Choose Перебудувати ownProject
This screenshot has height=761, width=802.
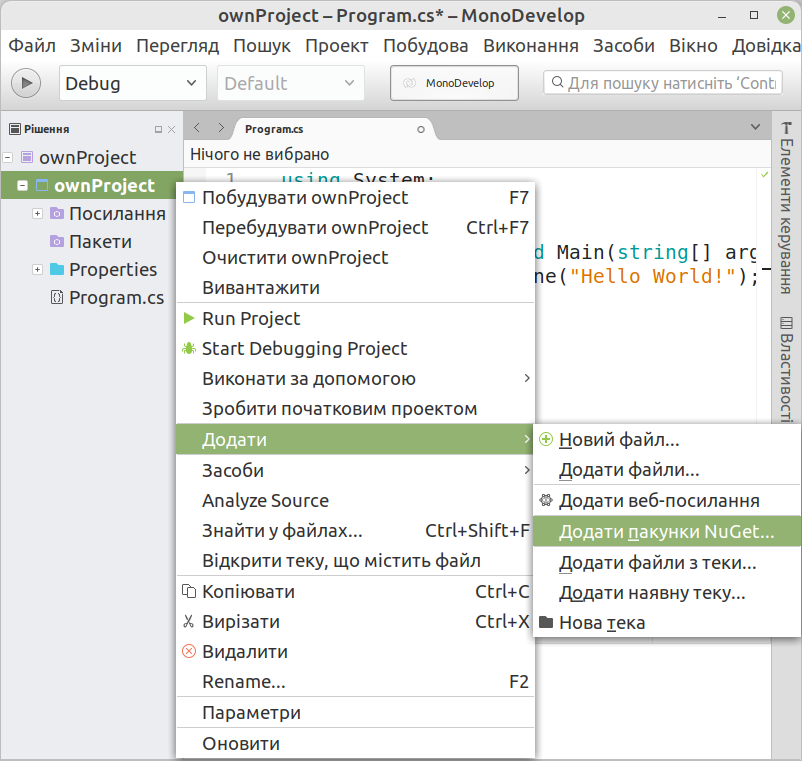[355, 228]
